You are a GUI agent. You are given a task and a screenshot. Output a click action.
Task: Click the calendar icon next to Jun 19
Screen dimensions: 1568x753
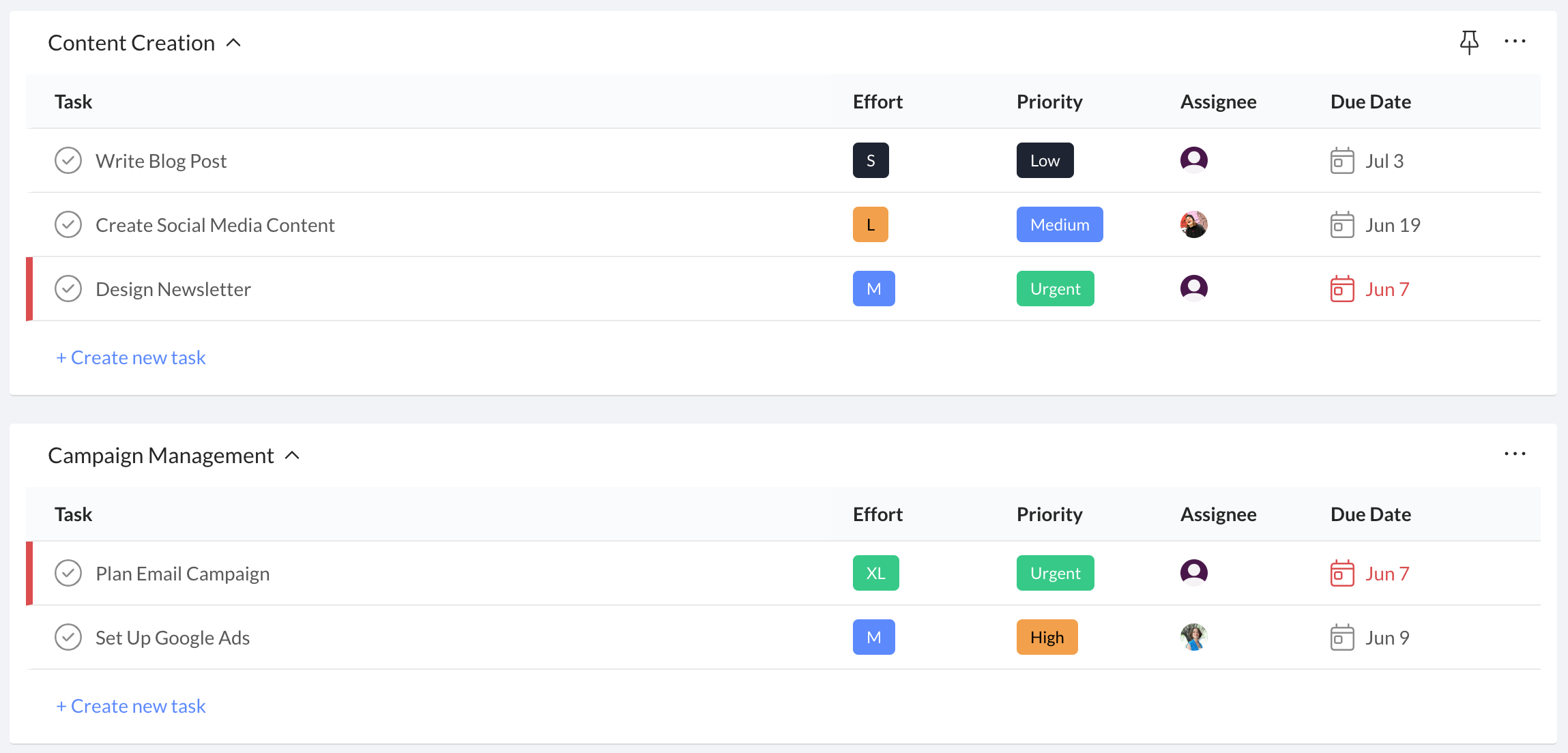(1341, 224)
